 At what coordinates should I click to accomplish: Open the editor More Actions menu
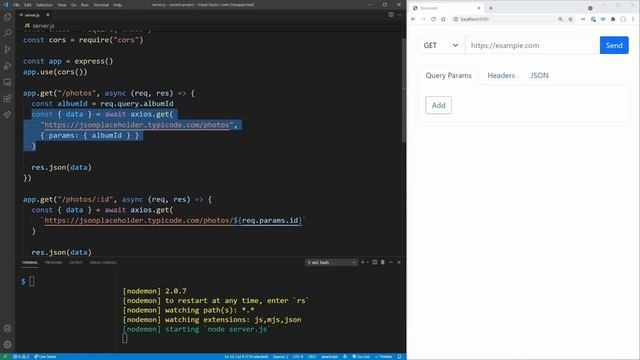click(399, 15)
